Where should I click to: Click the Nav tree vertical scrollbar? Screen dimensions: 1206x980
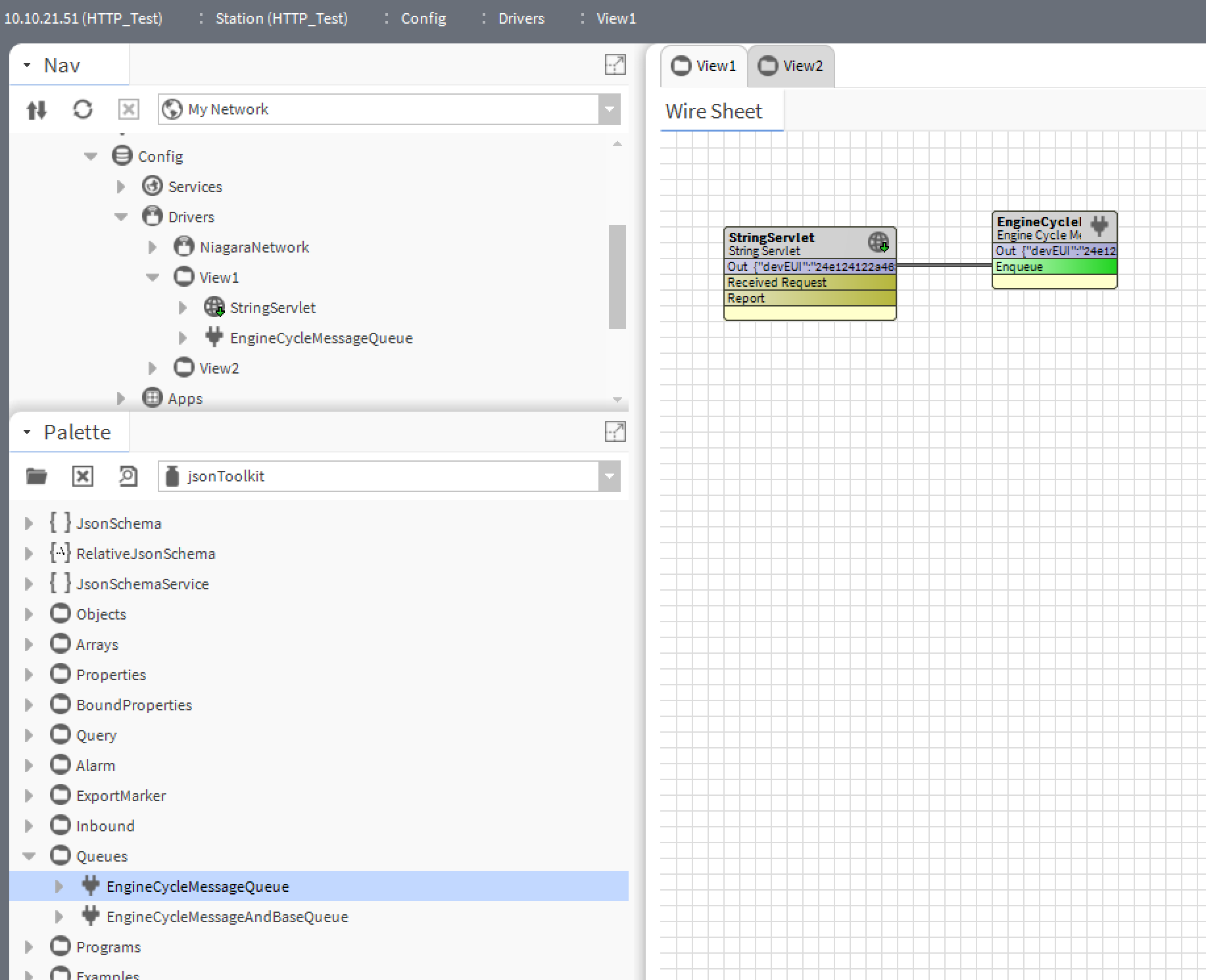[x=617, y=276]
